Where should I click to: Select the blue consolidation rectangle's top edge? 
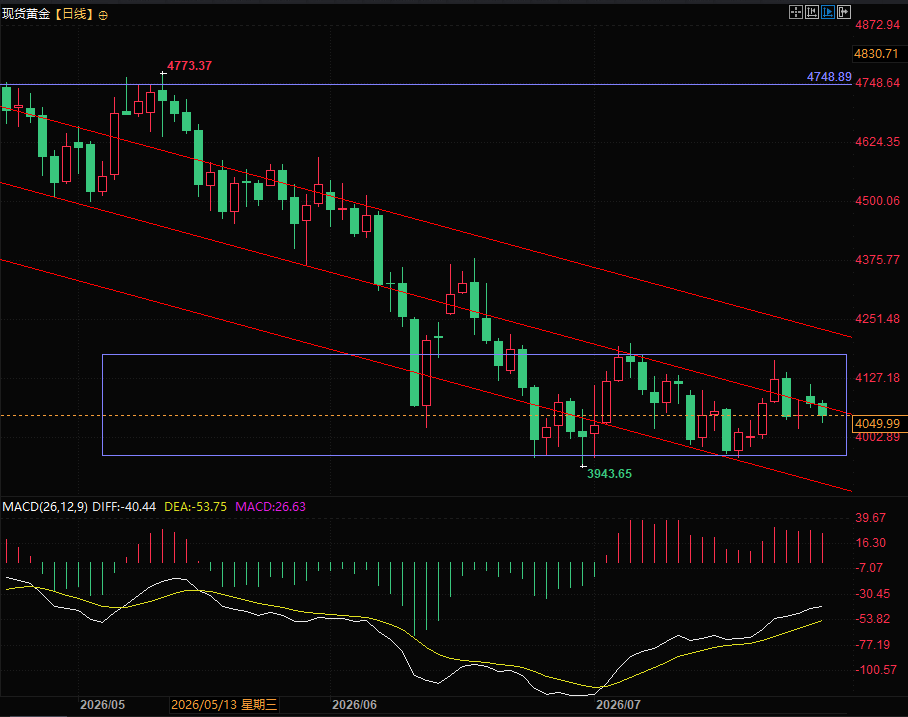pyautogui.click(x=474, y=354)
